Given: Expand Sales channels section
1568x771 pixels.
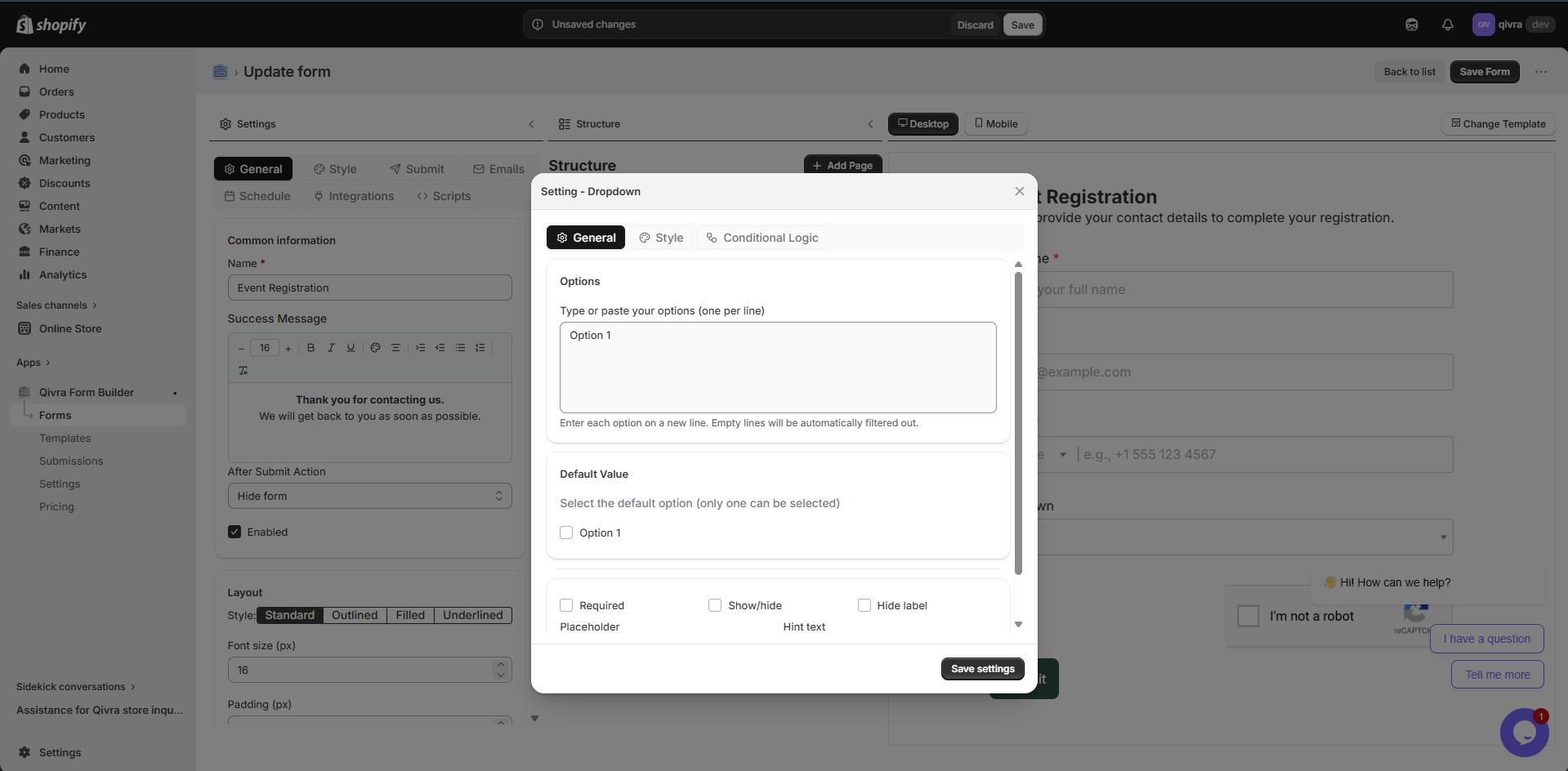Looking at the screenshot, I should point(56,305).
